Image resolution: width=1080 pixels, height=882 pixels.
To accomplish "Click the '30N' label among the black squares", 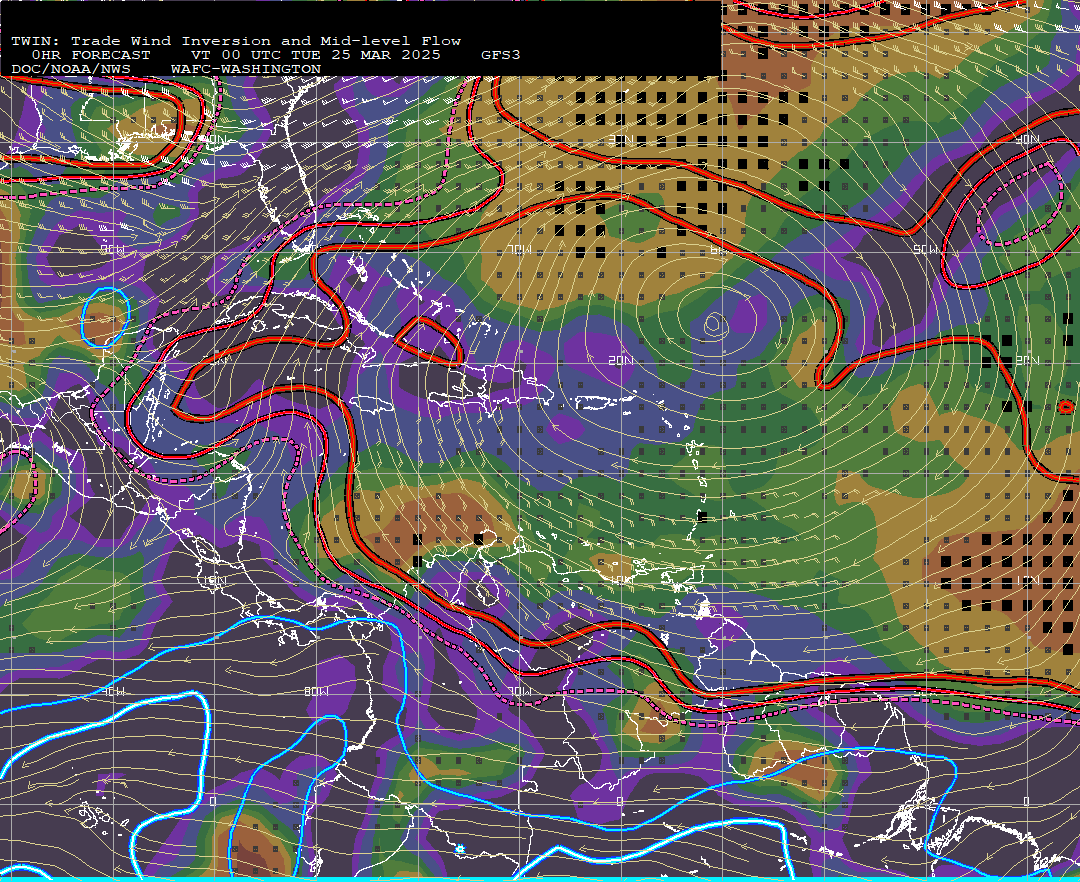I will pos(621,140).
